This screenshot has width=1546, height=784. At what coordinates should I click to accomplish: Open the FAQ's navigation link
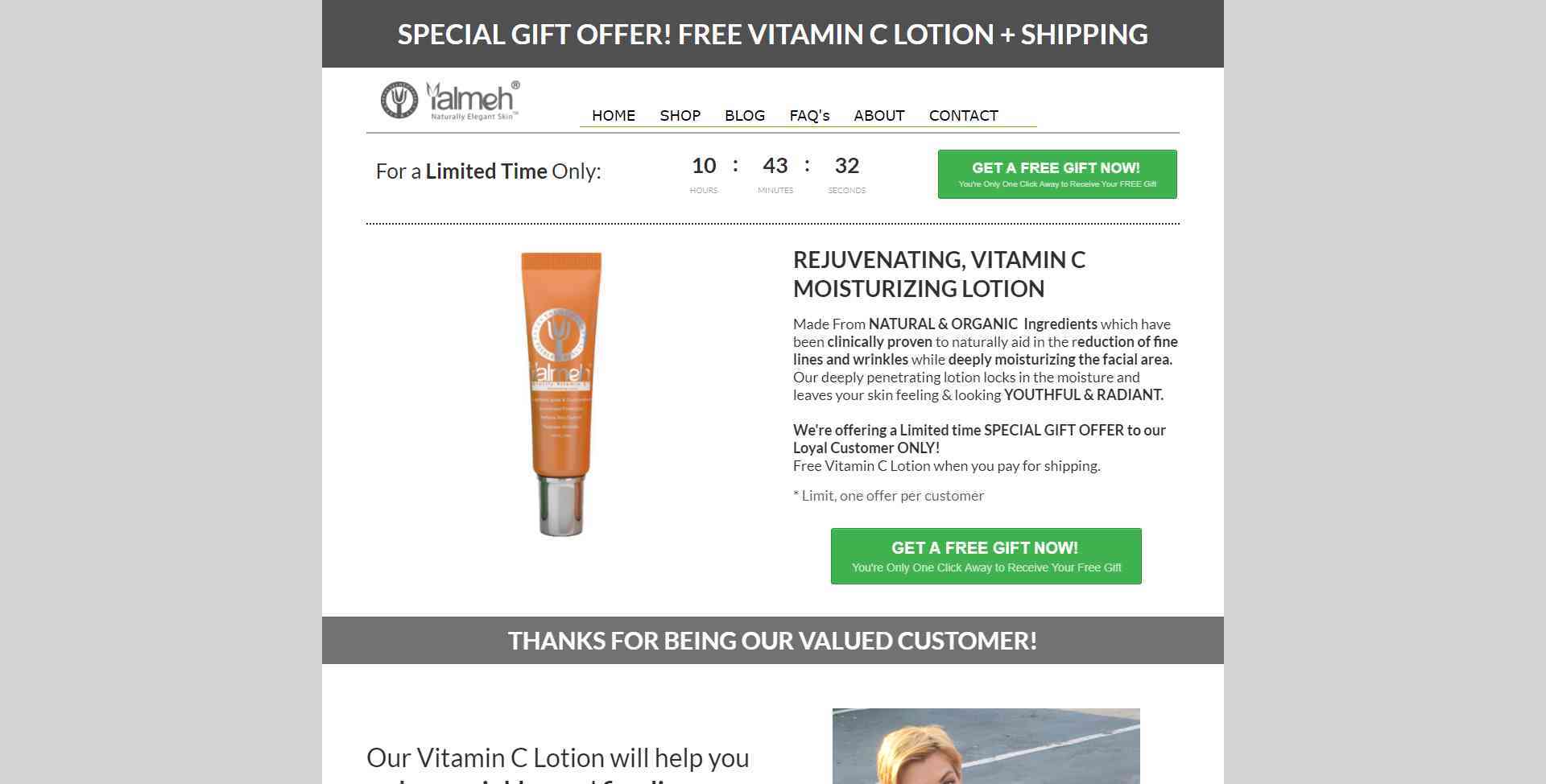point(809,116)
